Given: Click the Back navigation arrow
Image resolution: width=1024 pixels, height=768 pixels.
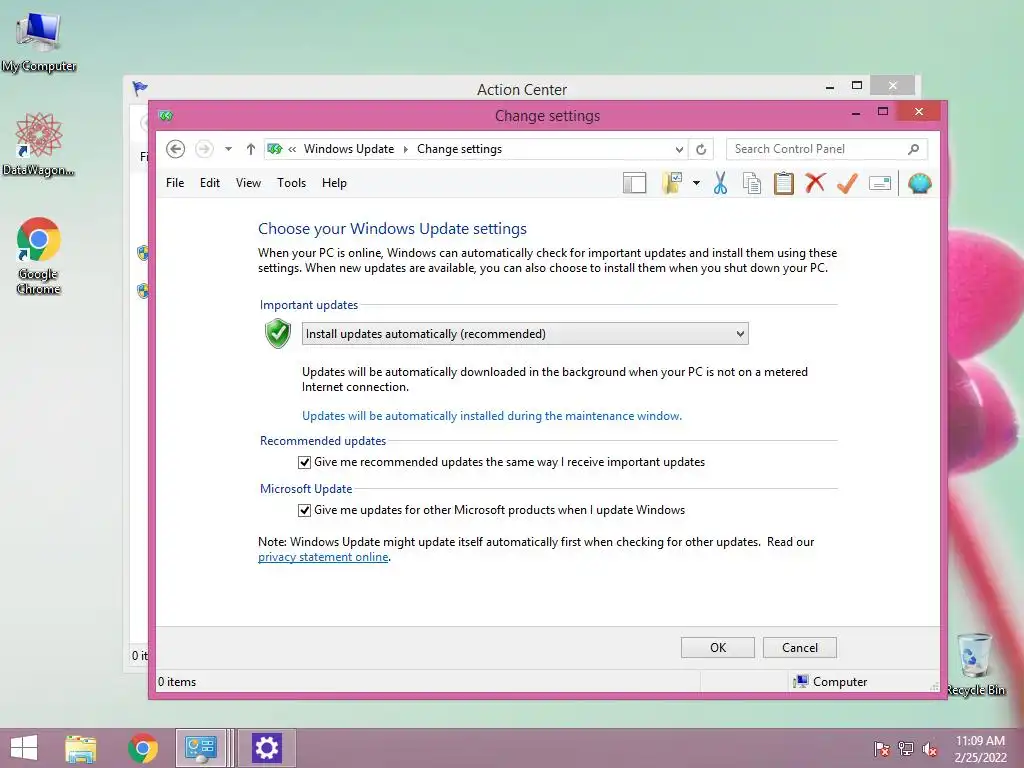Looking at the screenshot, I should (x=175, y=149).
